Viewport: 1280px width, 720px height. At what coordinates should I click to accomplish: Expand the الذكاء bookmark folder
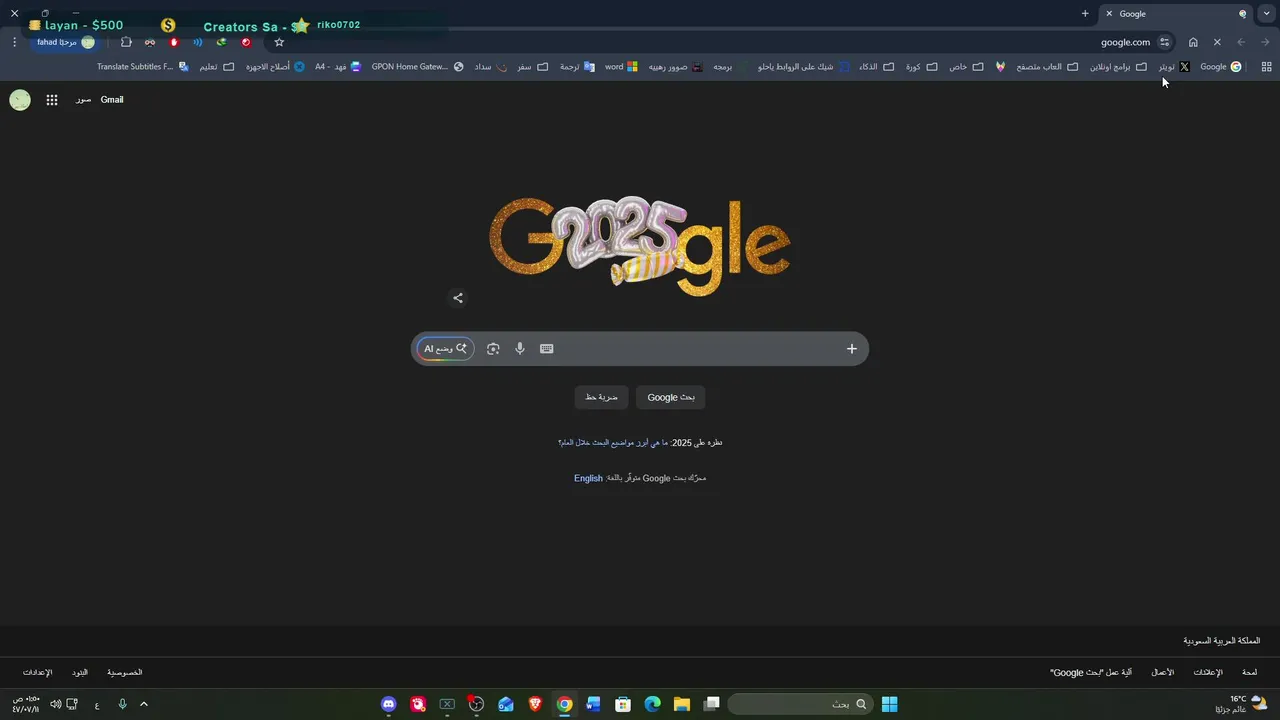875,67
